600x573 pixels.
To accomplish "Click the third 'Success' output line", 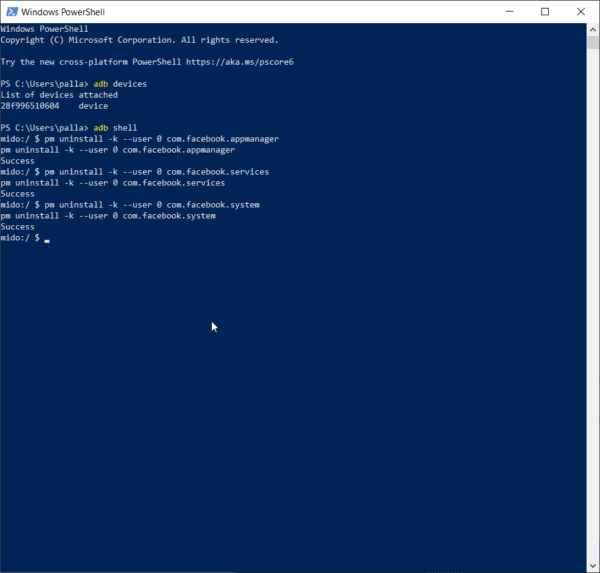I will [x=18, y=227].
